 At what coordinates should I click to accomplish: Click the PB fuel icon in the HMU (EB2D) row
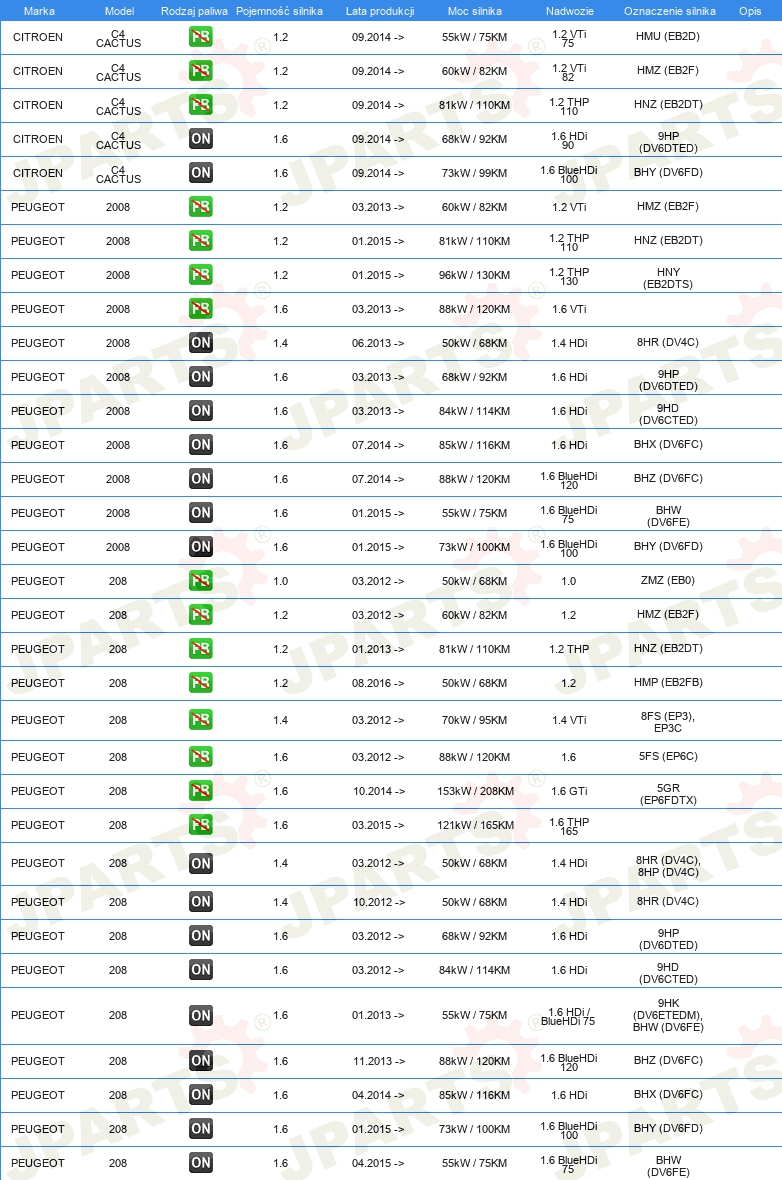click(200, 37)
